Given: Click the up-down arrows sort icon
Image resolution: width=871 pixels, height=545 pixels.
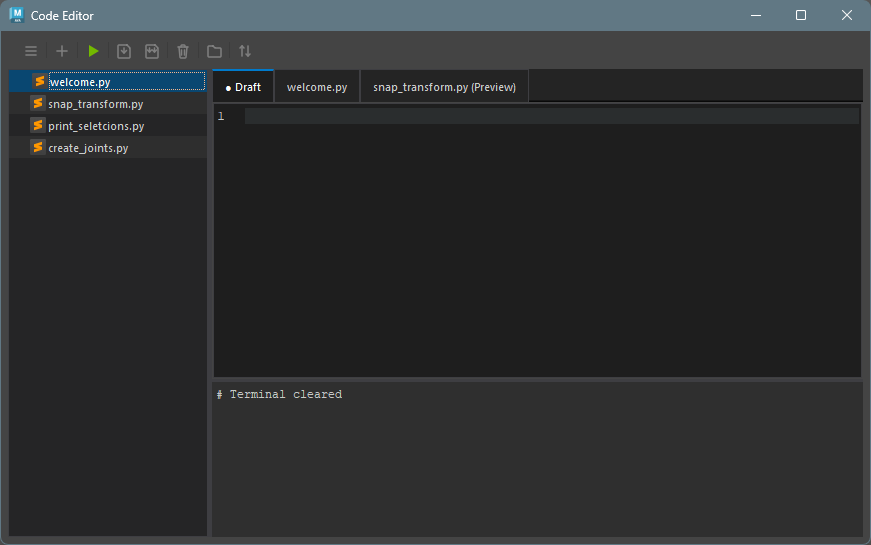Looking at the screenshot, I should tap(245, 51).
